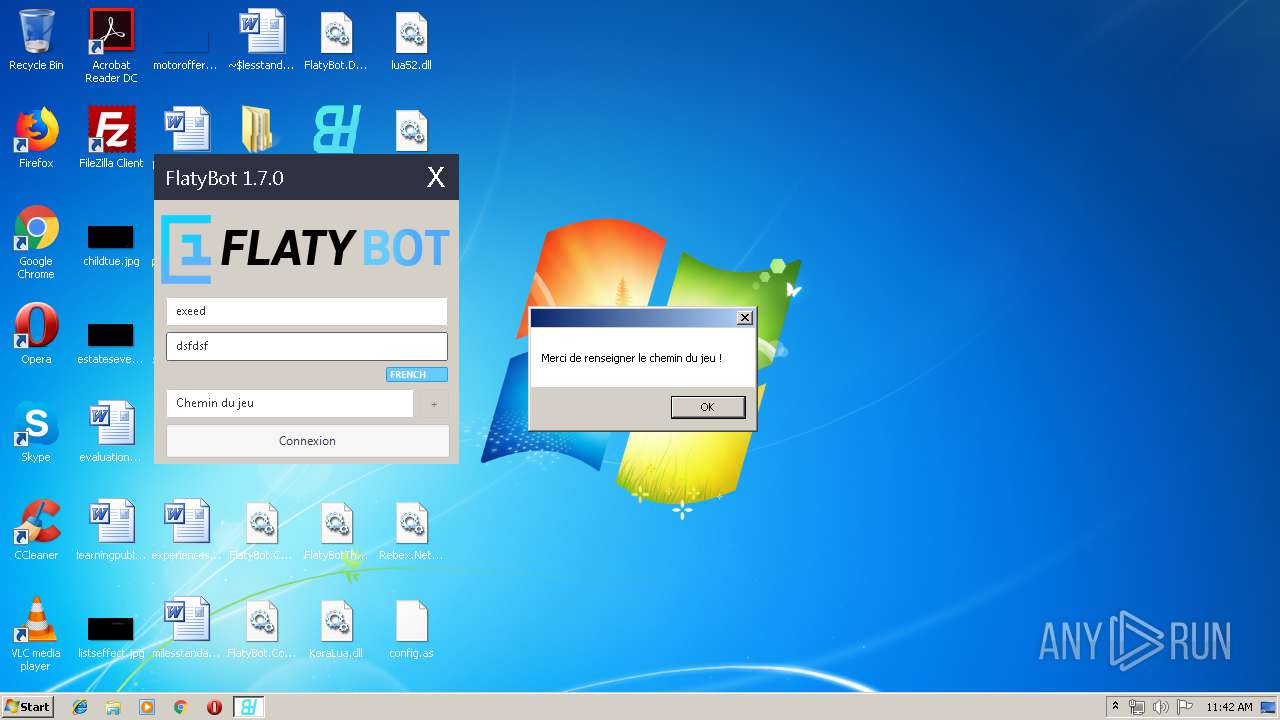Open the network tray icon
Image resolution: width=1280 pixels, height=720 pixels.
pyautogui.click(x=1137, y=707)
